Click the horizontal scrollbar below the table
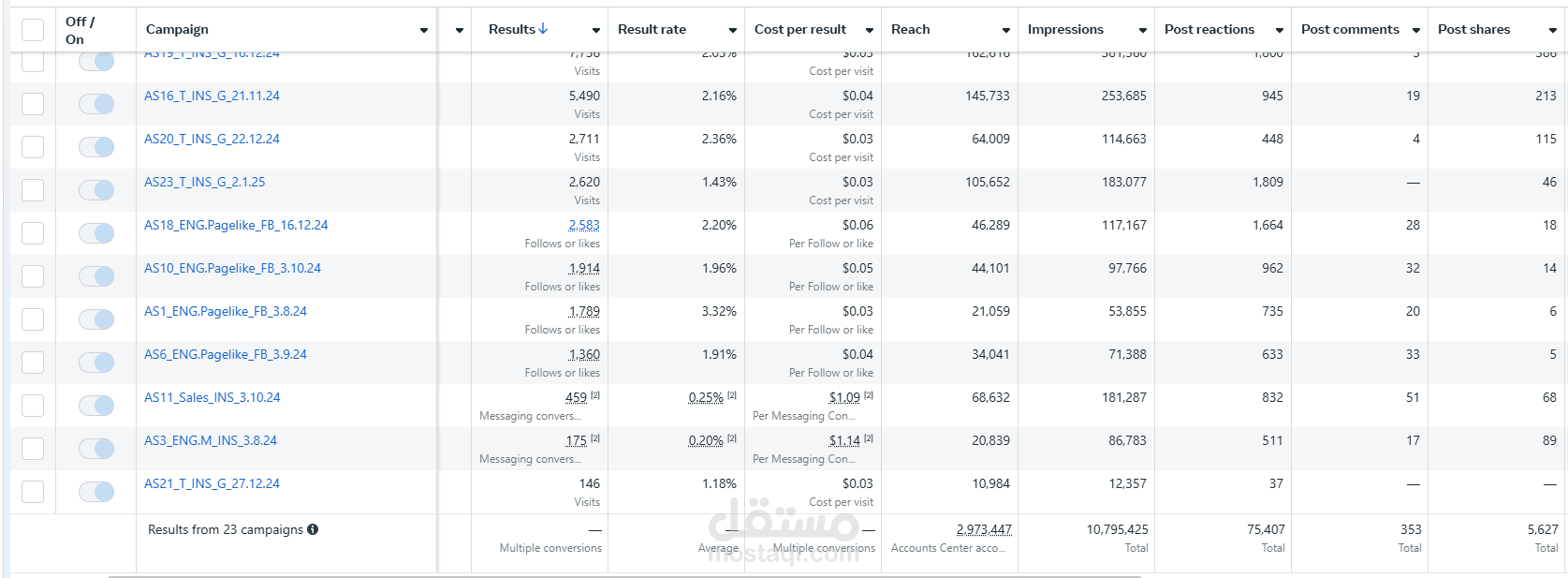 [624, 576]
